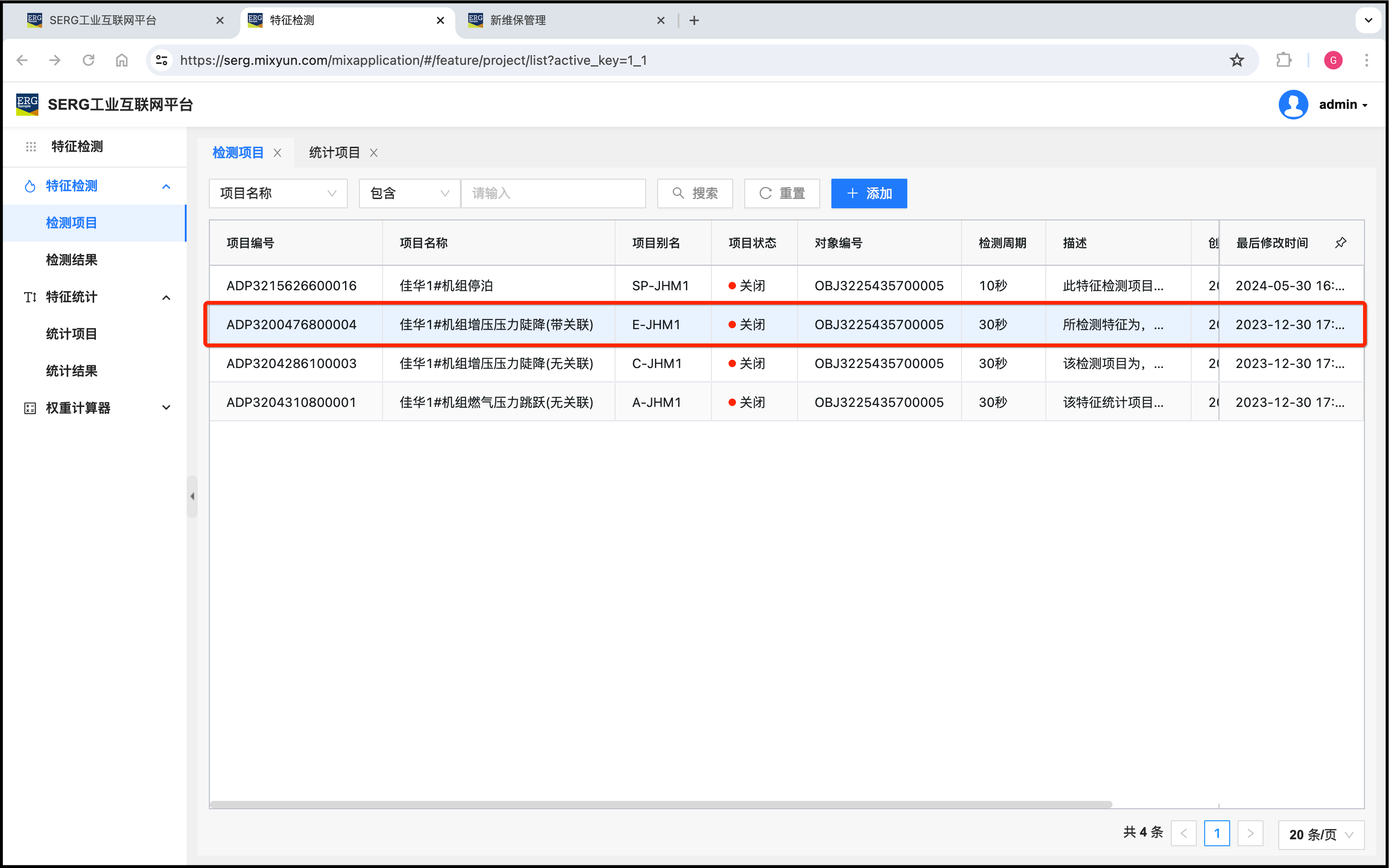Click the 添加 button
Image resolution: width=1389 pixels, height=868 pixels.
[869, 194]
